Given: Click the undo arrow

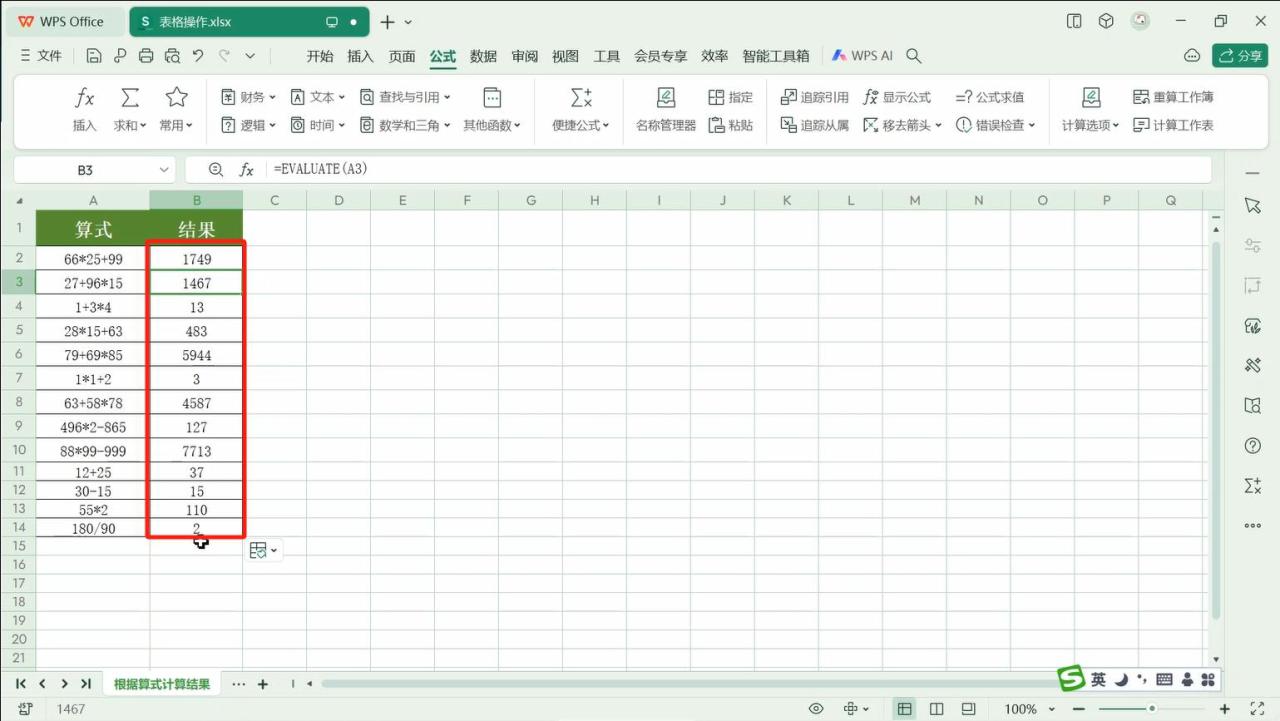Looking at the screenshot, I should 198,56.
